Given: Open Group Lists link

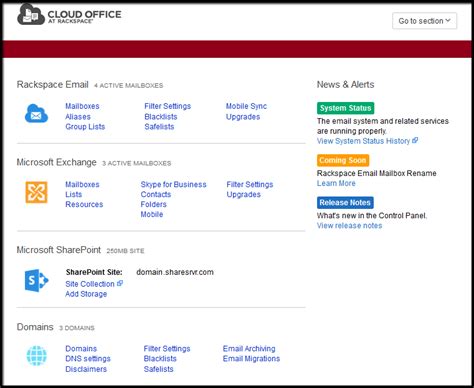Looking at the screenshot, I should 85,127.
